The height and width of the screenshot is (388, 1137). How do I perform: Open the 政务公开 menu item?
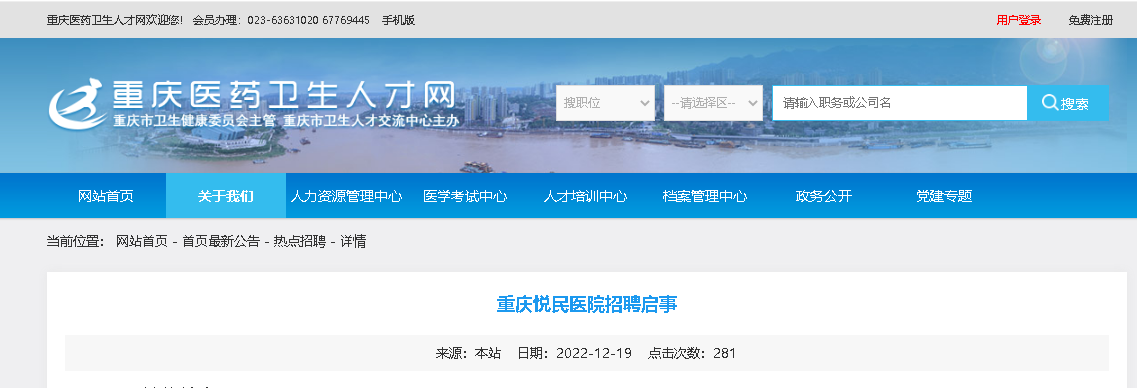[824, 196]
